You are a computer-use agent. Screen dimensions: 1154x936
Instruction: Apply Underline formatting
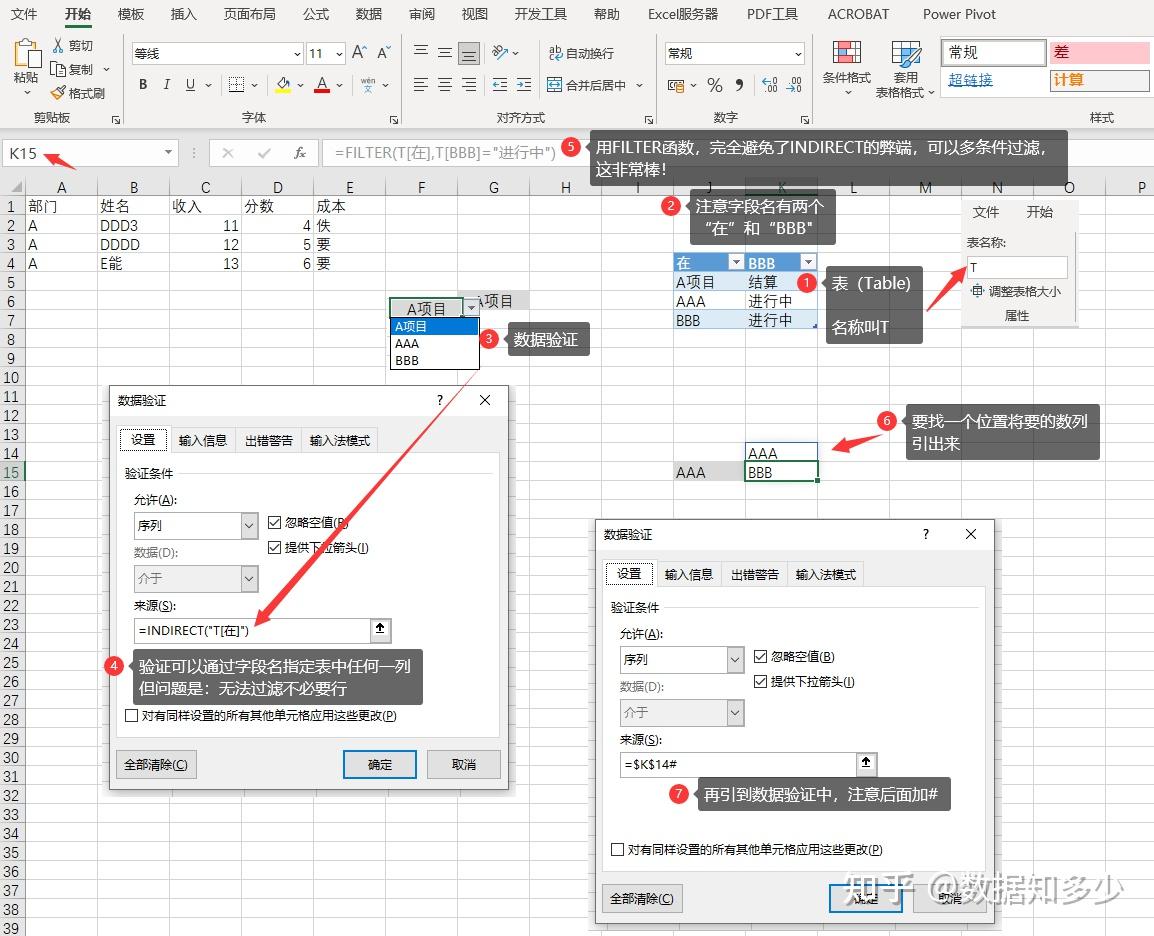pos(189,86)
